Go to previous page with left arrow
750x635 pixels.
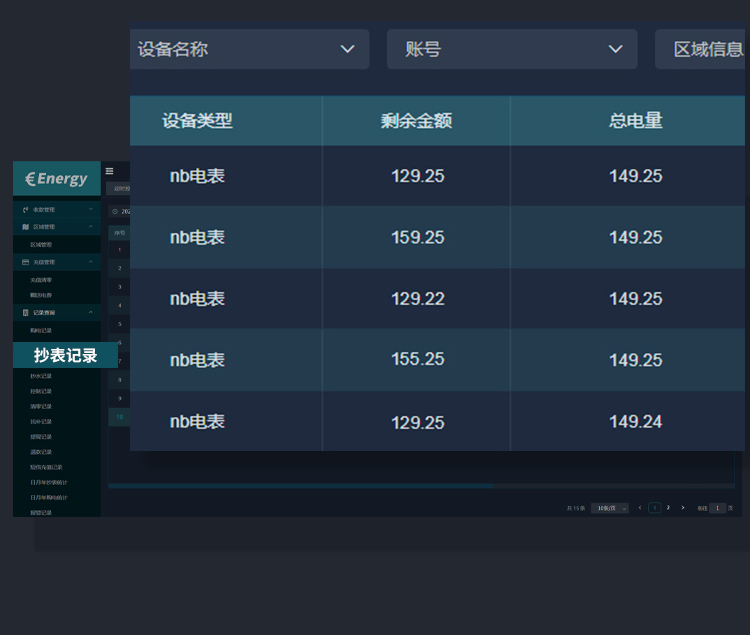[640, 508]
